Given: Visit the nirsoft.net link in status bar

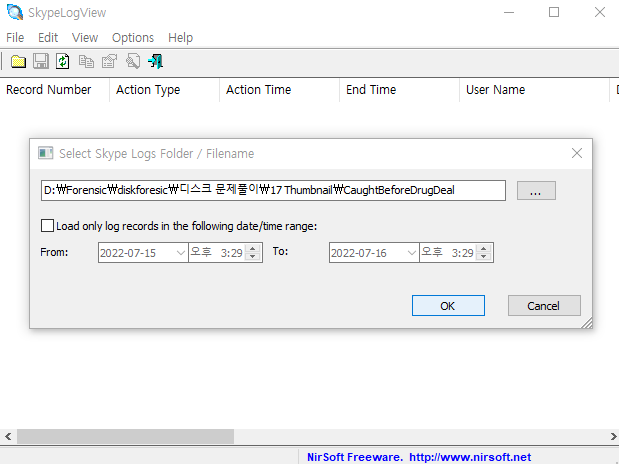Looking at the screenshot, I should pyautogui.click(x=470, y=457).
